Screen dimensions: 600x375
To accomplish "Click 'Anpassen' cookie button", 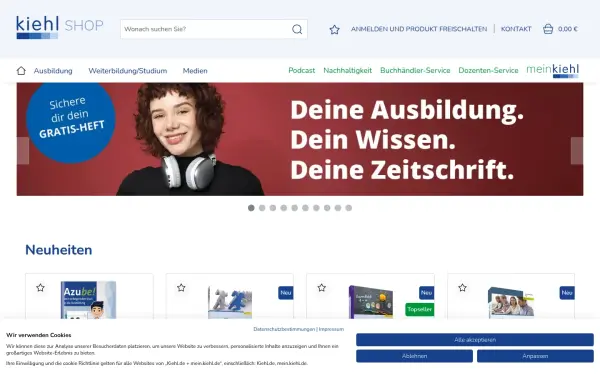I will click(535, 356).
